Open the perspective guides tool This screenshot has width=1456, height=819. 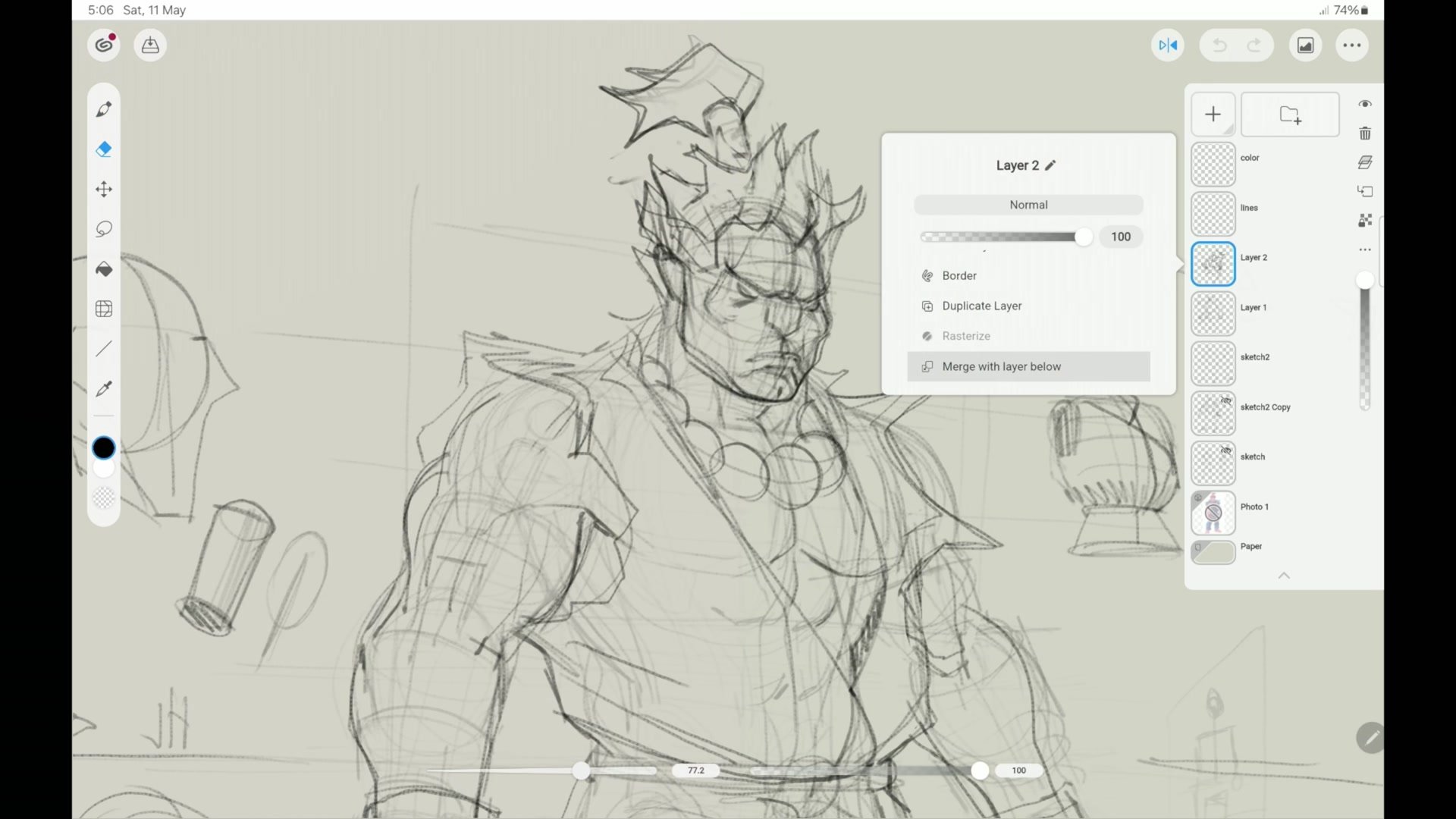coord(104,308)
